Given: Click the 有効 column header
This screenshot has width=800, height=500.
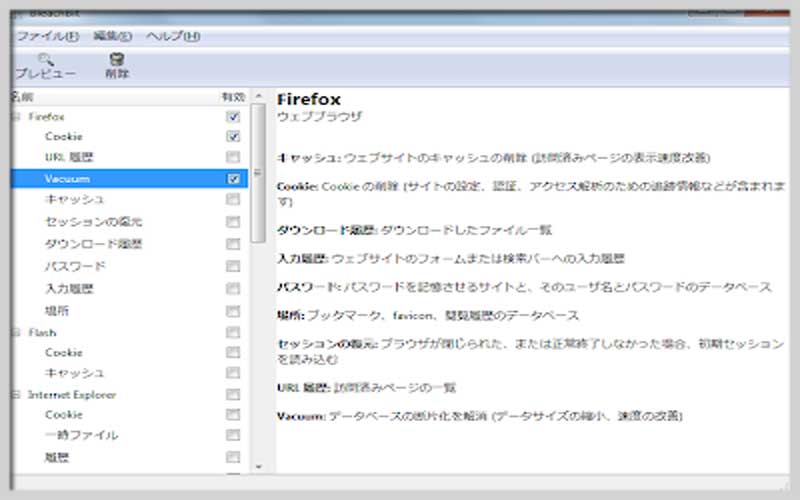Looking at the screenshot, I should tap(233, 97).
